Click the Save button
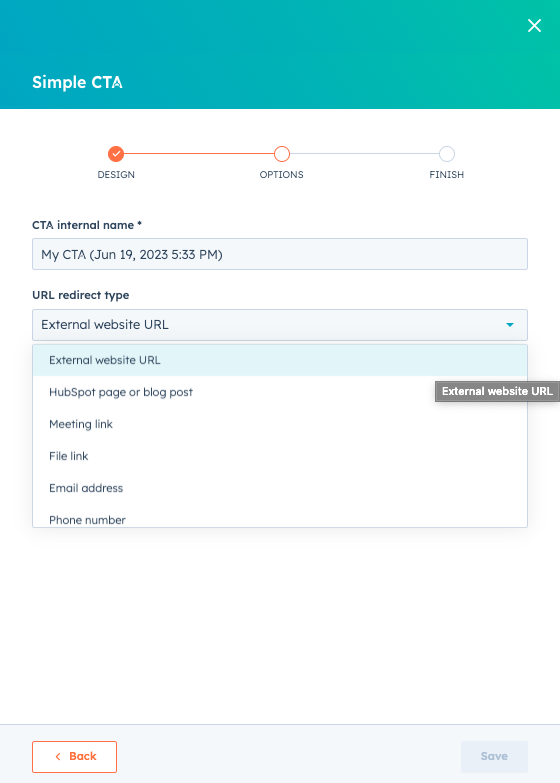The image size is (560, 783). [494, 757]
